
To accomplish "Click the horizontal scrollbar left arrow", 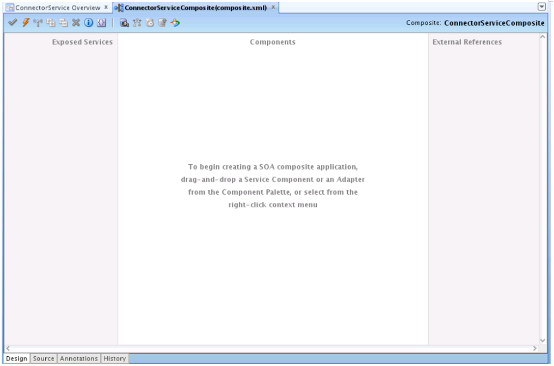I will 8,348.
